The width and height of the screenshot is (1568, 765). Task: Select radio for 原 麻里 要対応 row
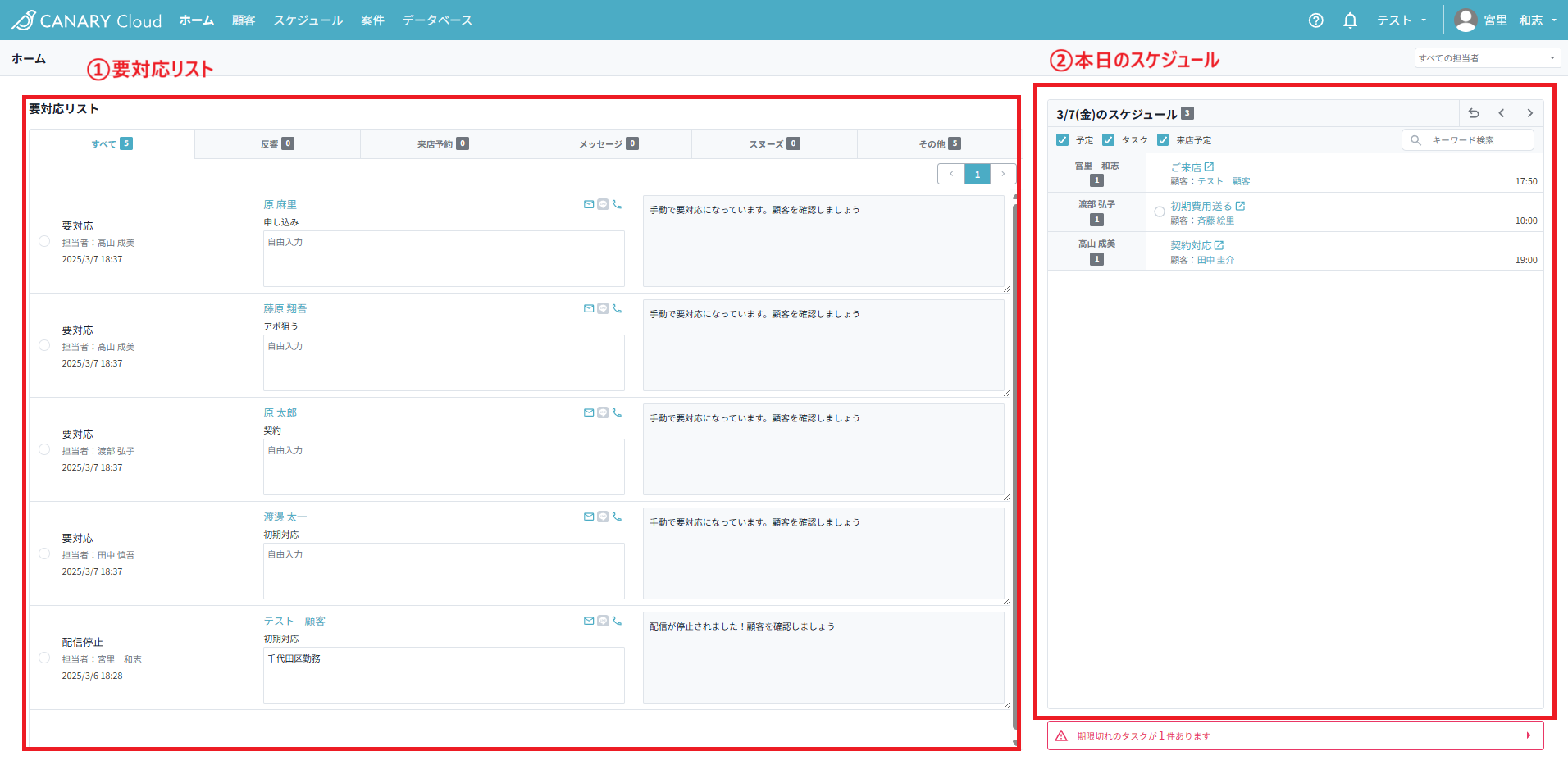tap(44, 241)
